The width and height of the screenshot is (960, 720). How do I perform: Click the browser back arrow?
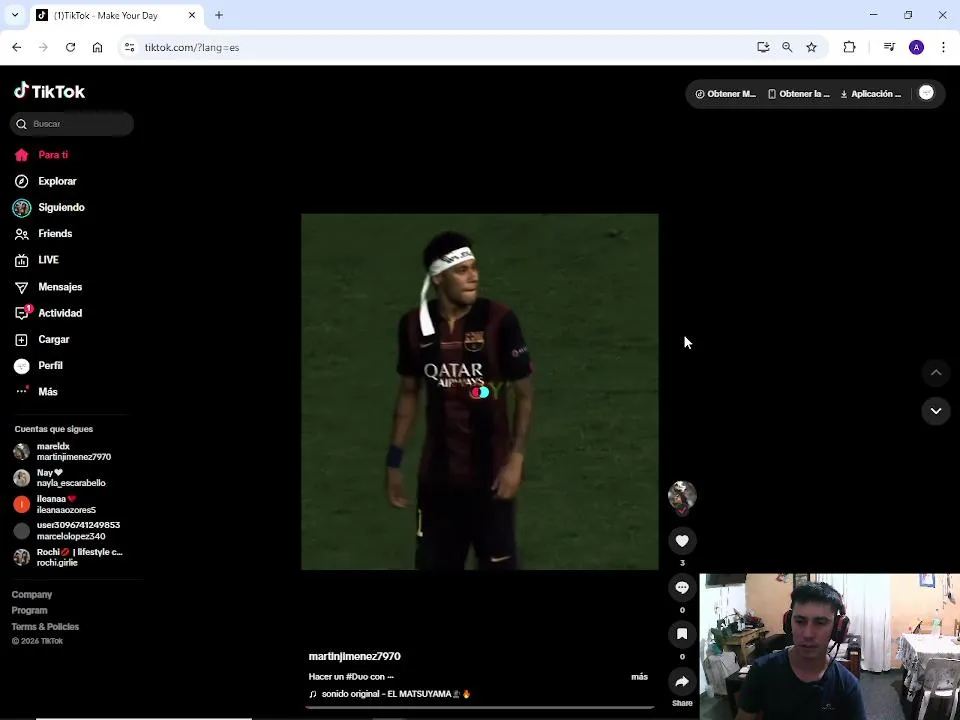point(17,47)
